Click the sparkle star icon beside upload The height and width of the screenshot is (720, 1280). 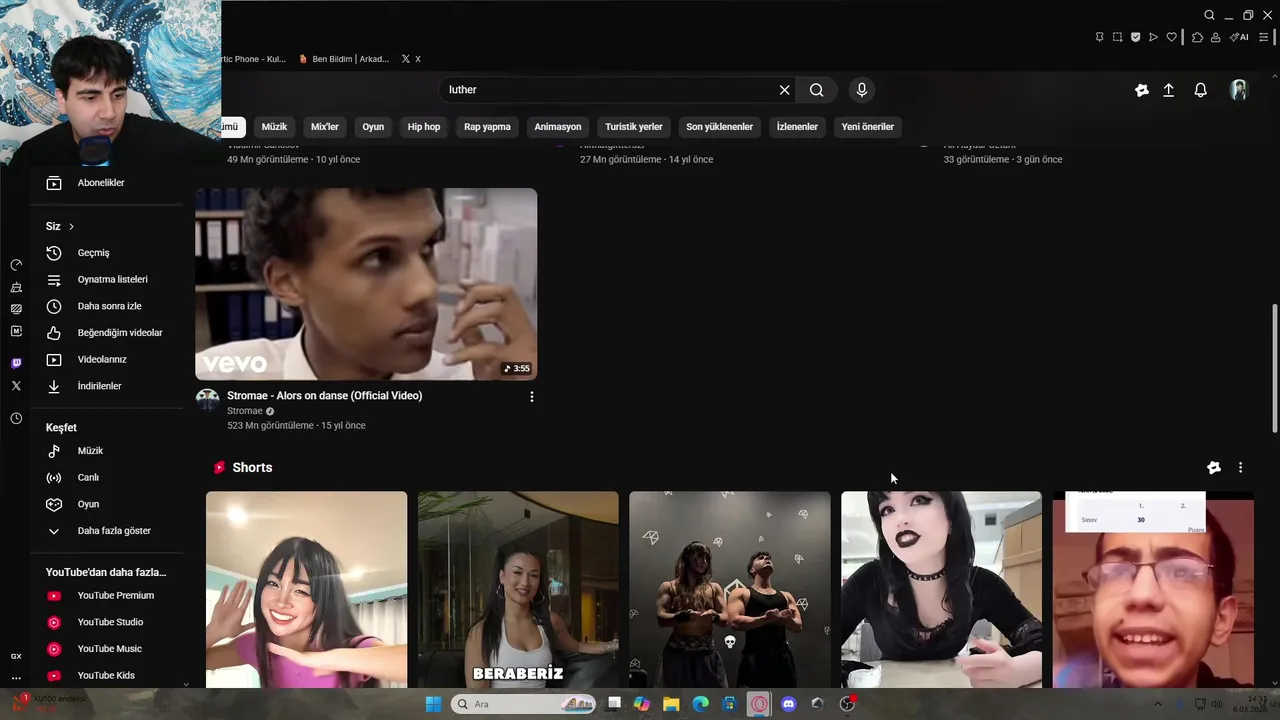pyautogui.click(x=1142, y=90)
